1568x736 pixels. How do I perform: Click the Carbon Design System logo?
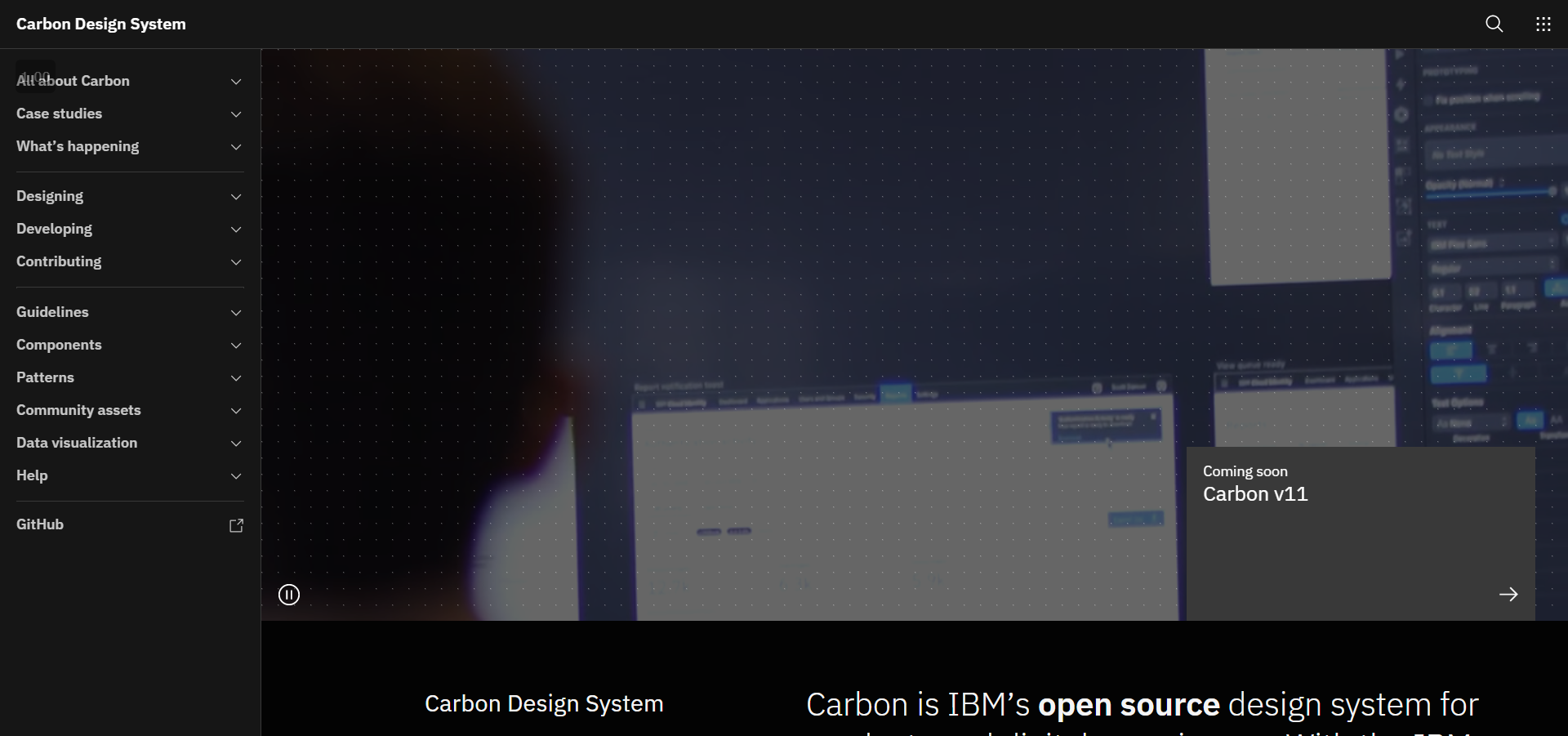[x=100, y=24]
